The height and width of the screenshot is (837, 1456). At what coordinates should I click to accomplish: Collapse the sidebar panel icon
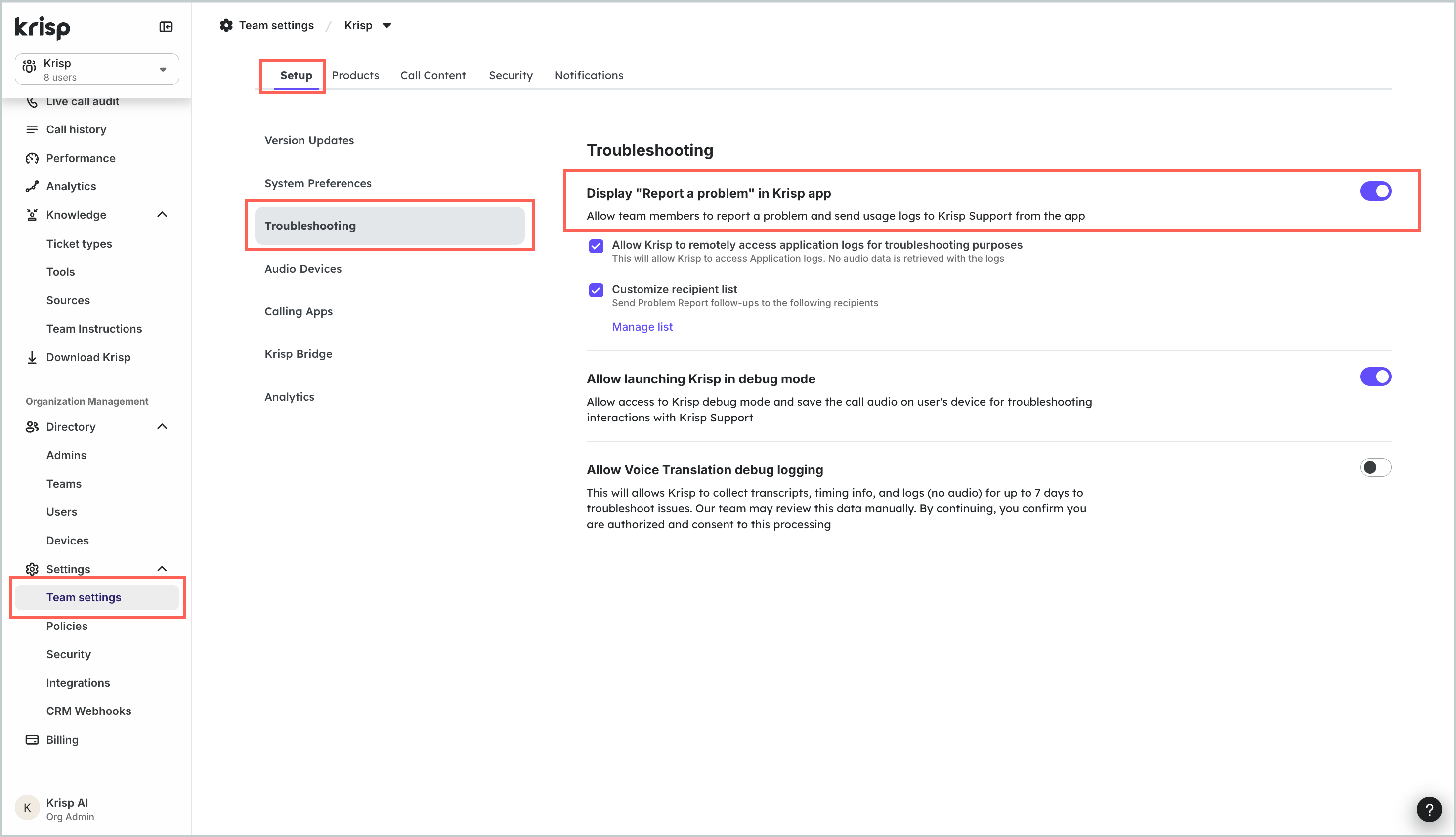pos(166,27)
